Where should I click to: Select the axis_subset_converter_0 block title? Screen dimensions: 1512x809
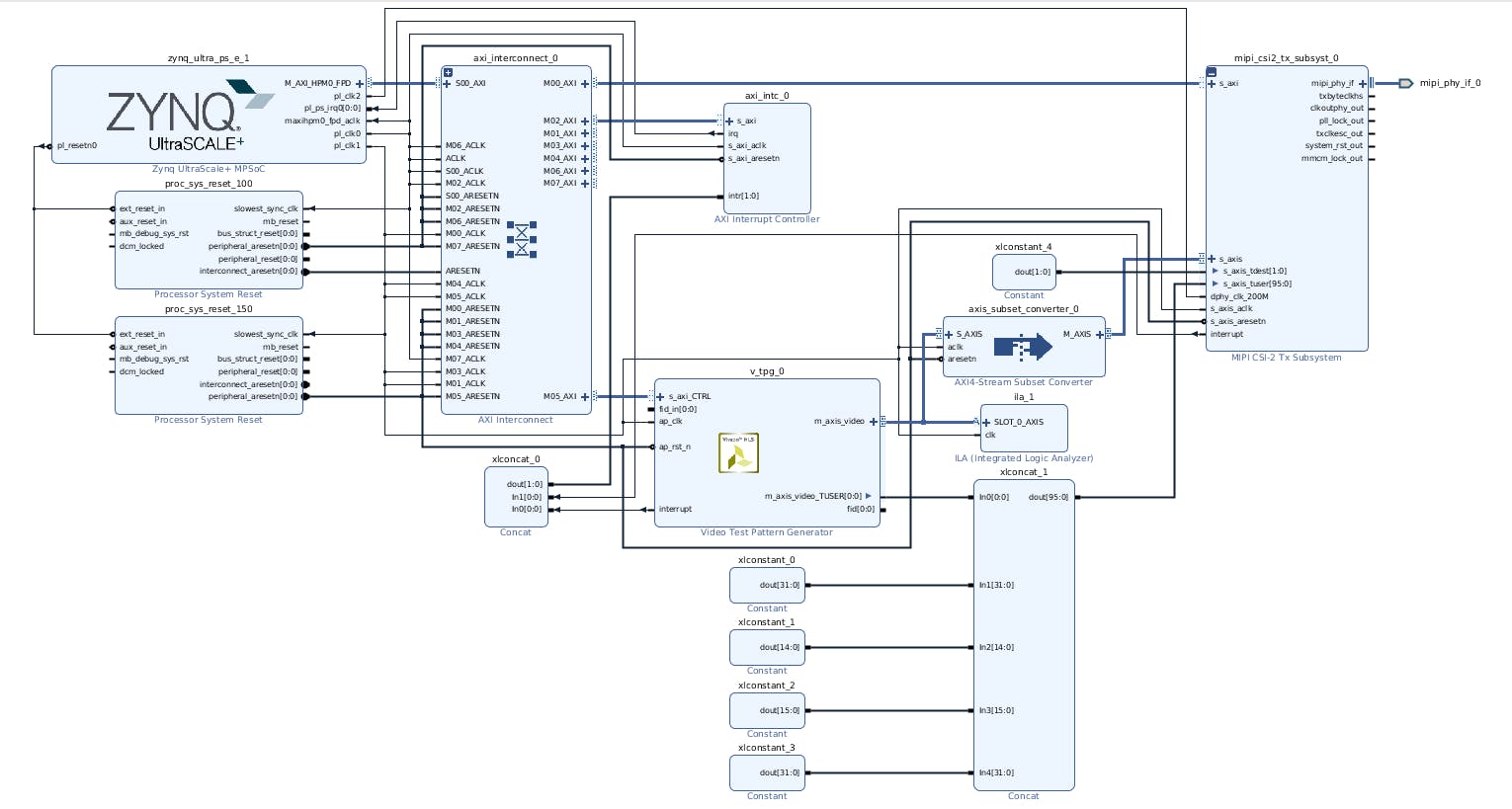coord(1024,309)
